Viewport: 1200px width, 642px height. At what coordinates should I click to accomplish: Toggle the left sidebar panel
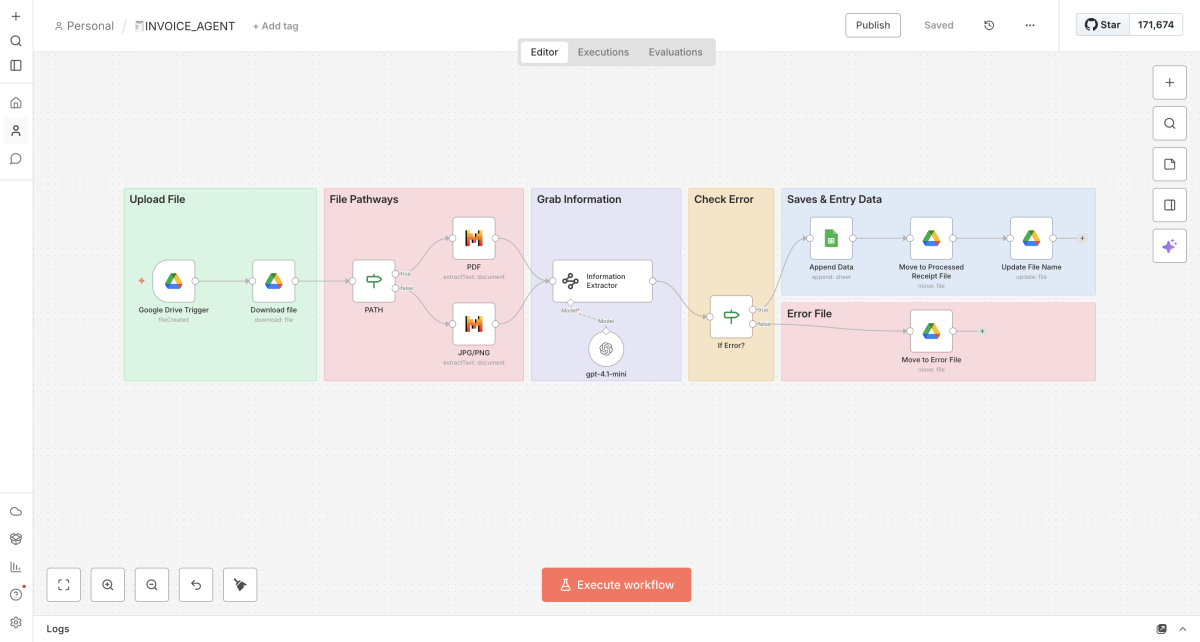pos(16,66)
